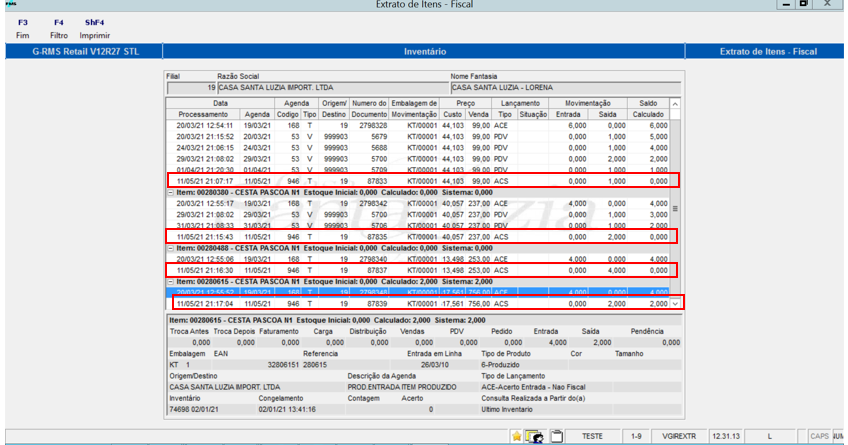Click document number 5679
The width and height of the screenshot is (848, 445).
pos(379,137)
